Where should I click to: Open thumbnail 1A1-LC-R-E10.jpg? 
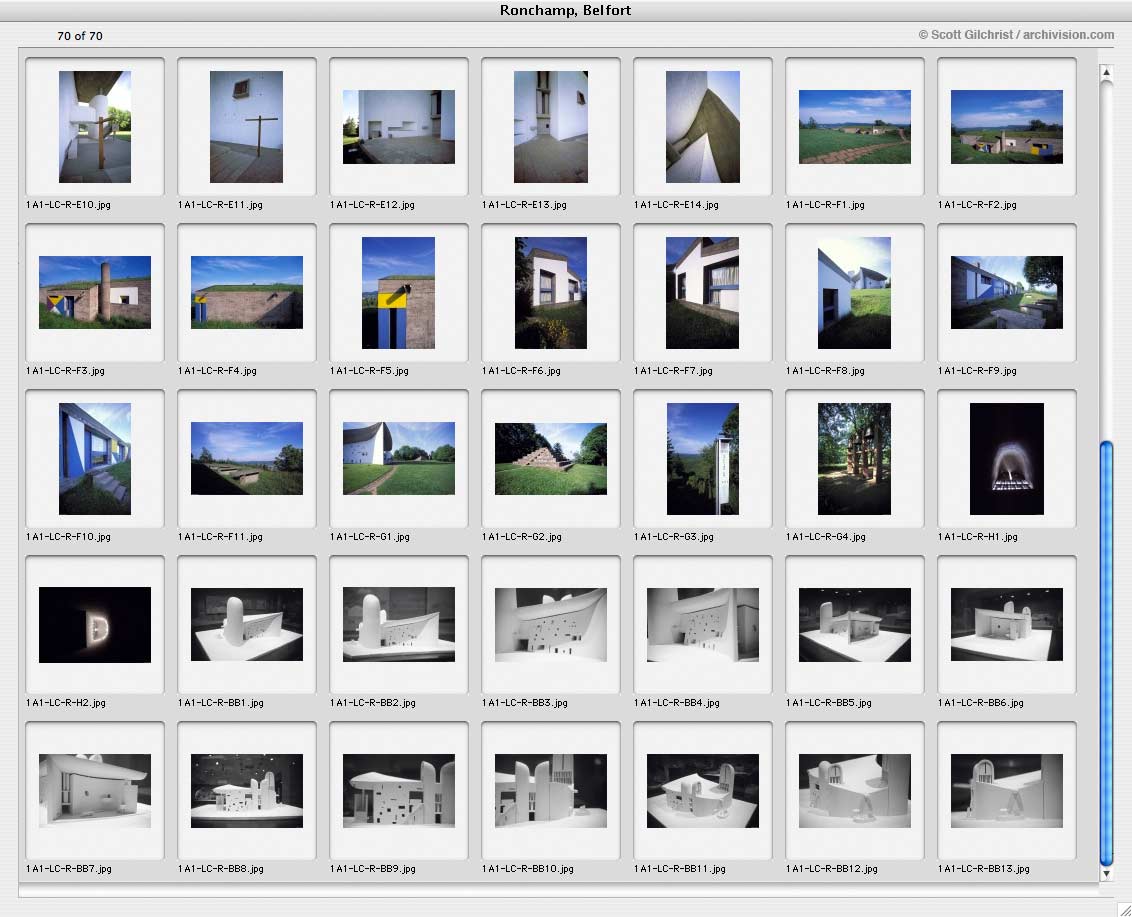[95, 126]
